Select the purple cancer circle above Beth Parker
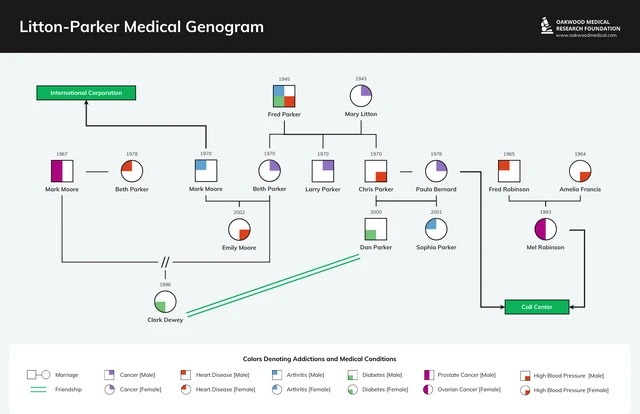The image size is (640, 414). click(x=269, y=171)
